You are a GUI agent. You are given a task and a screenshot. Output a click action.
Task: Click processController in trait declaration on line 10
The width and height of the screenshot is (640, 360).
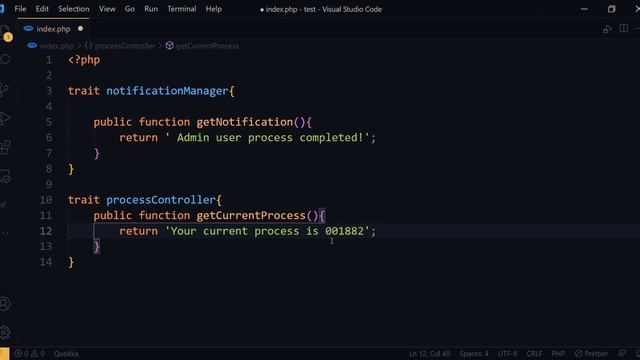point(161,200)
